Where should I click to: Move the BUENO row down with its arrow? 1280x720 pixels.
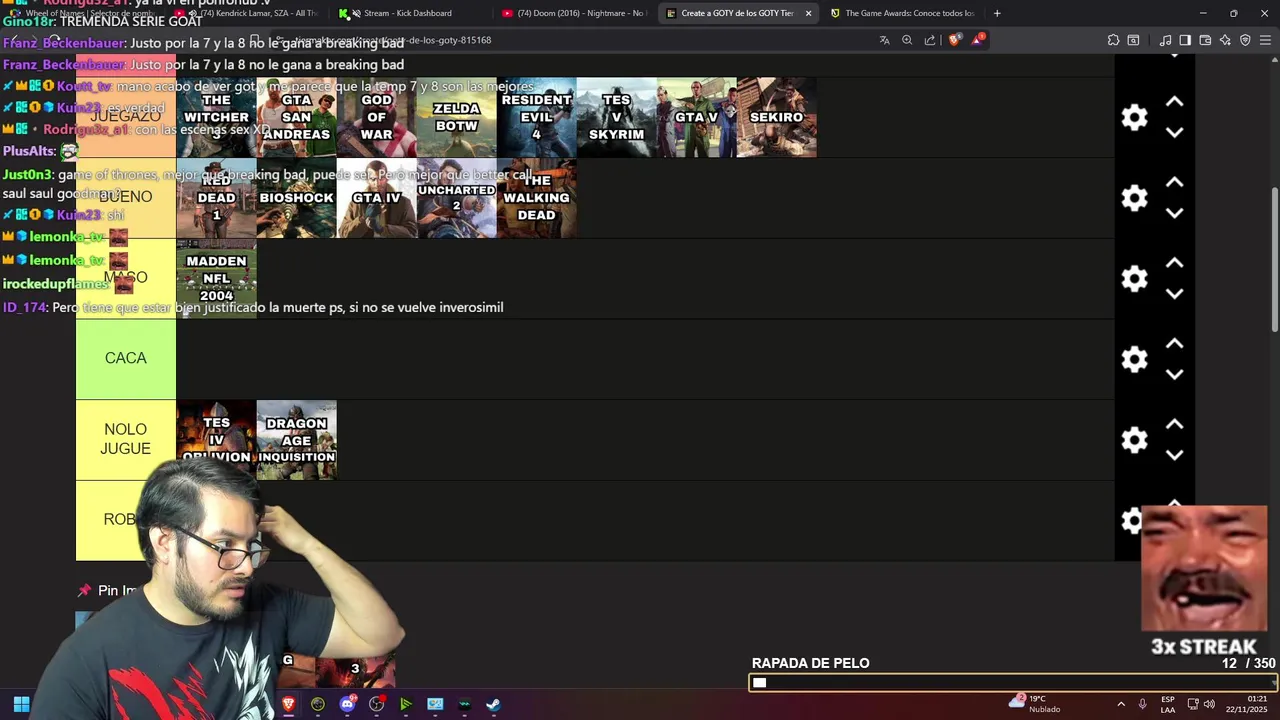1175,213
